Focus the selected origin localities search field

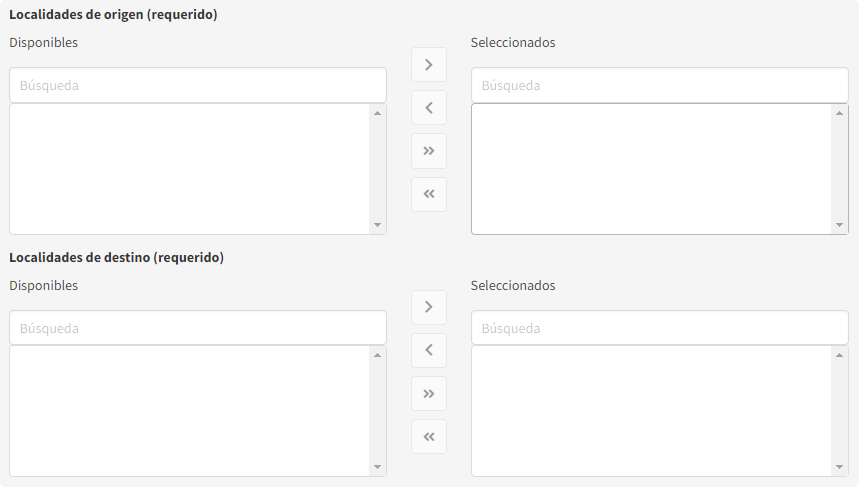coord(659,85)
